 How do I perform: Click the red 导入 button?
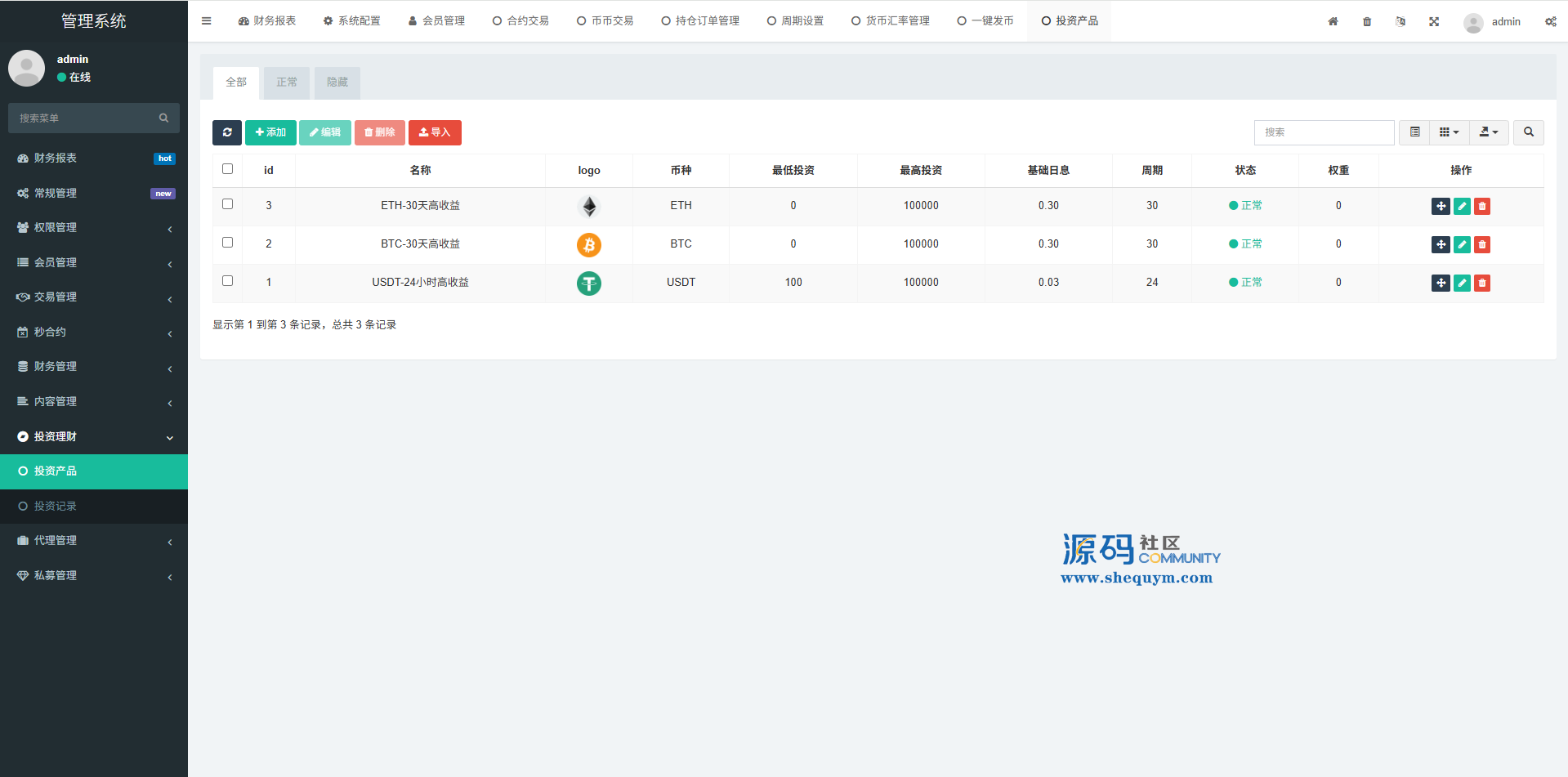435,132
